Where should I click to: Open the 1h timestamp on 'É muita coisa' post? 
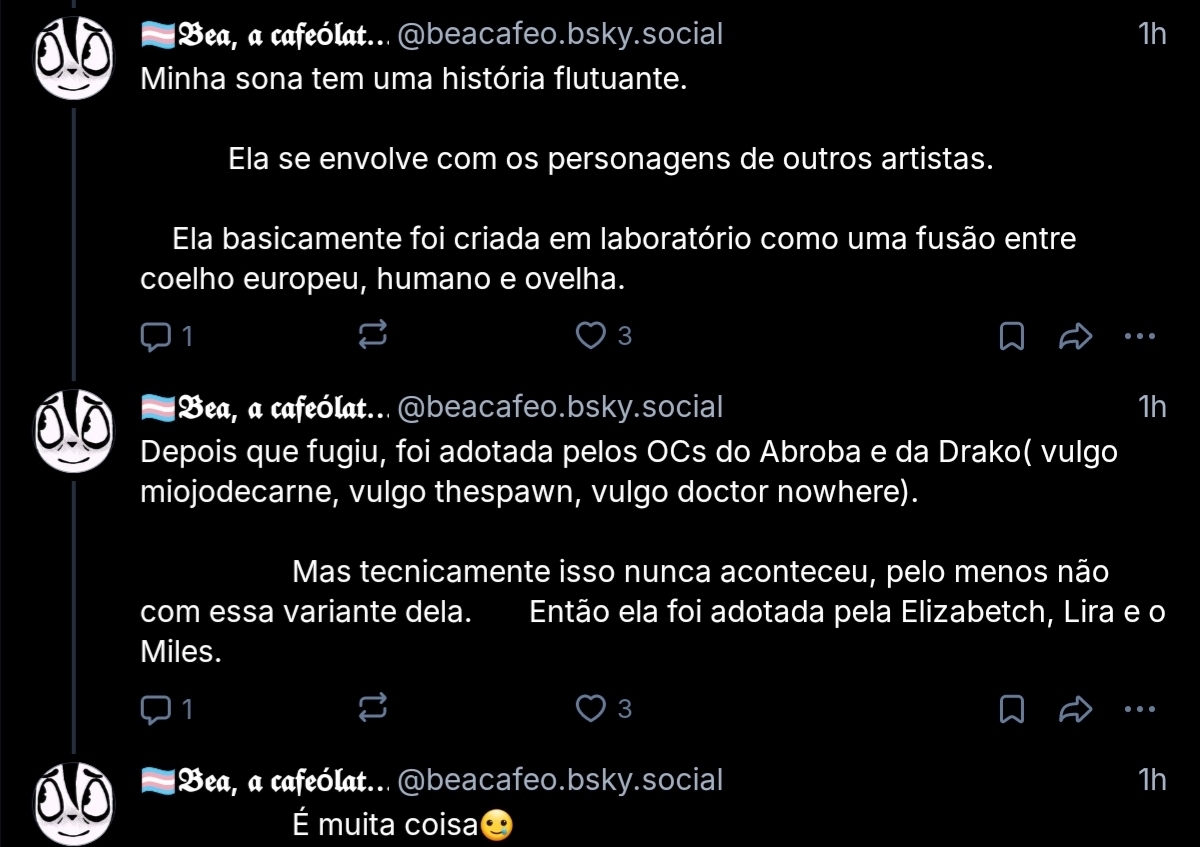[x=1152, y=780]
